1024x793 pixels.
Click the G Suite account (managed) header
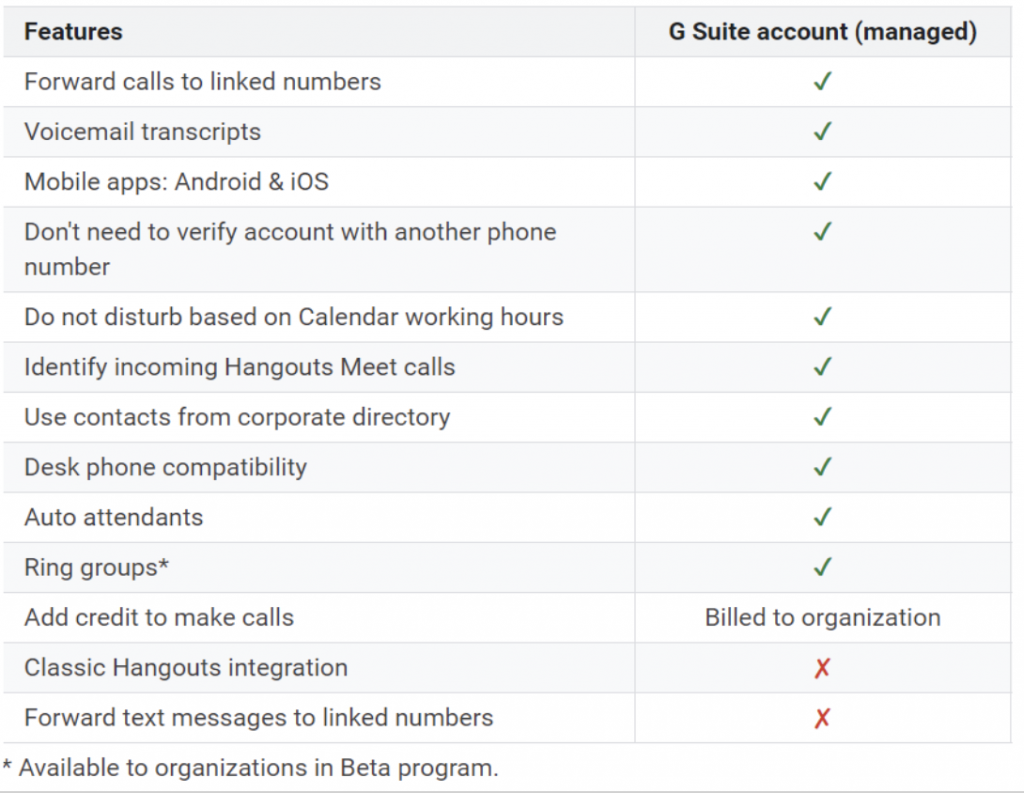pos(823,31)
